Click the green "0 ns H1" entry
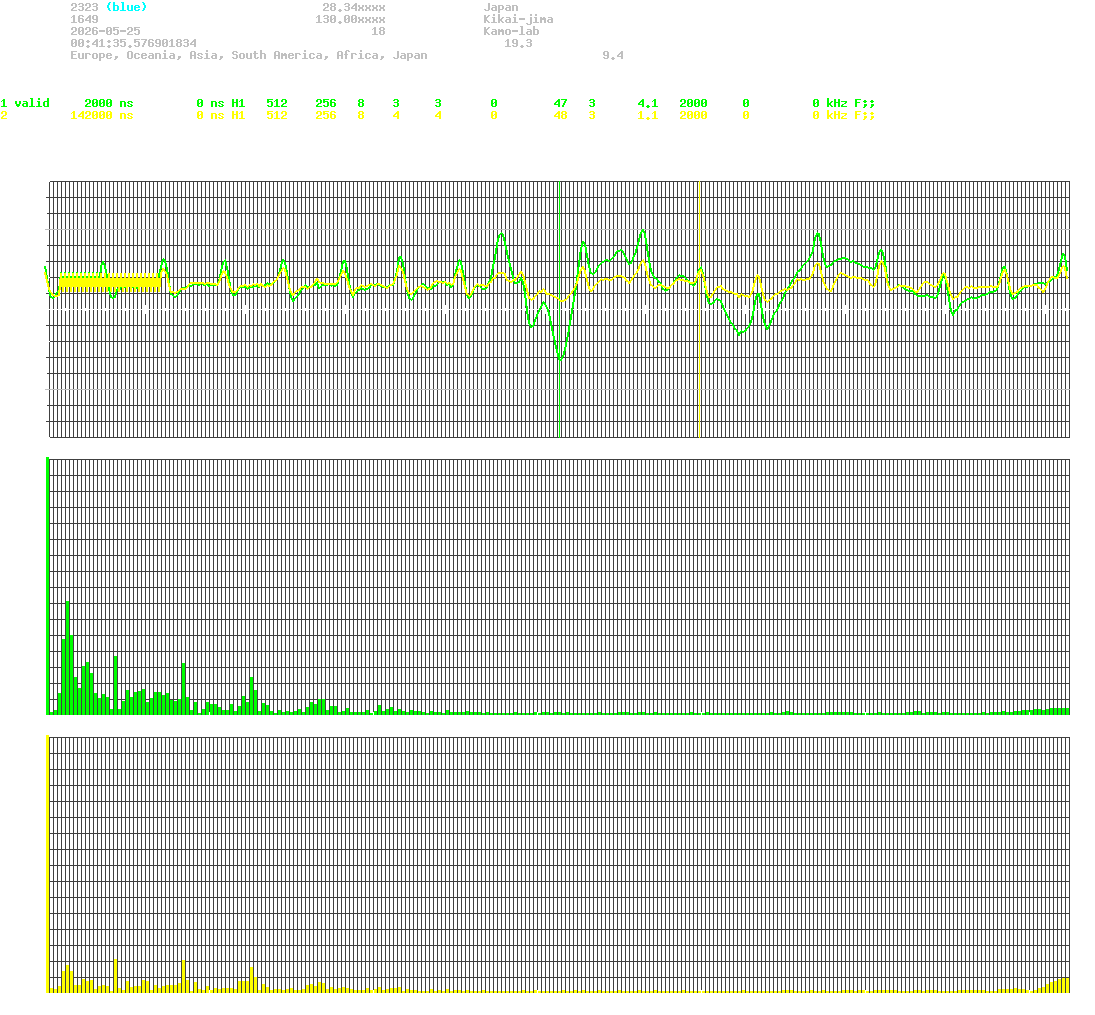 pos(221,103)
